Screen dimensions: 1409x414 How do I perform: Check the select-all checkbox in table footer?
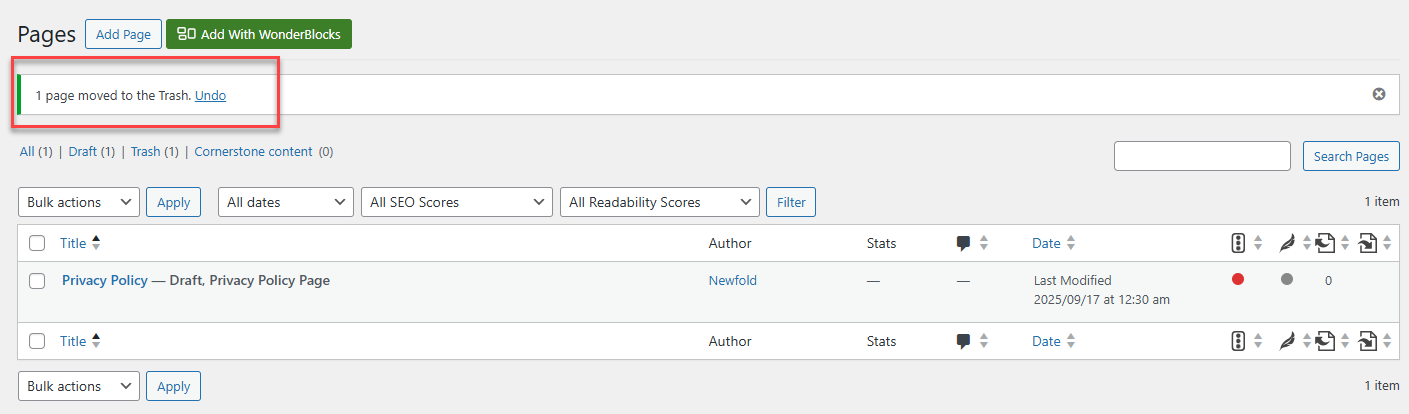click(37, 341)
